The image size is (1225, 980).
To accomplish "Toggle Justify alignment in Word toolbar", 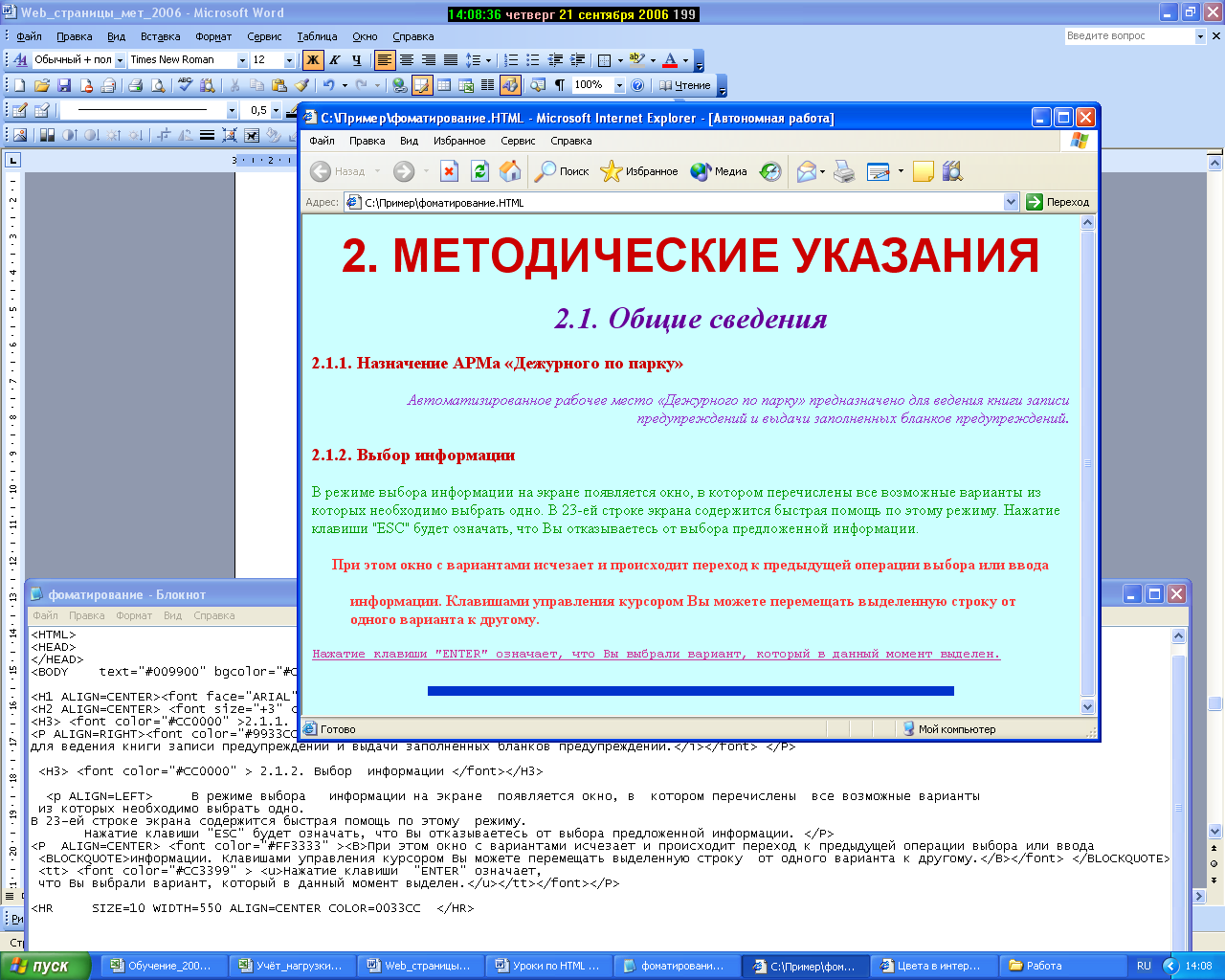I will click(450, 59).
